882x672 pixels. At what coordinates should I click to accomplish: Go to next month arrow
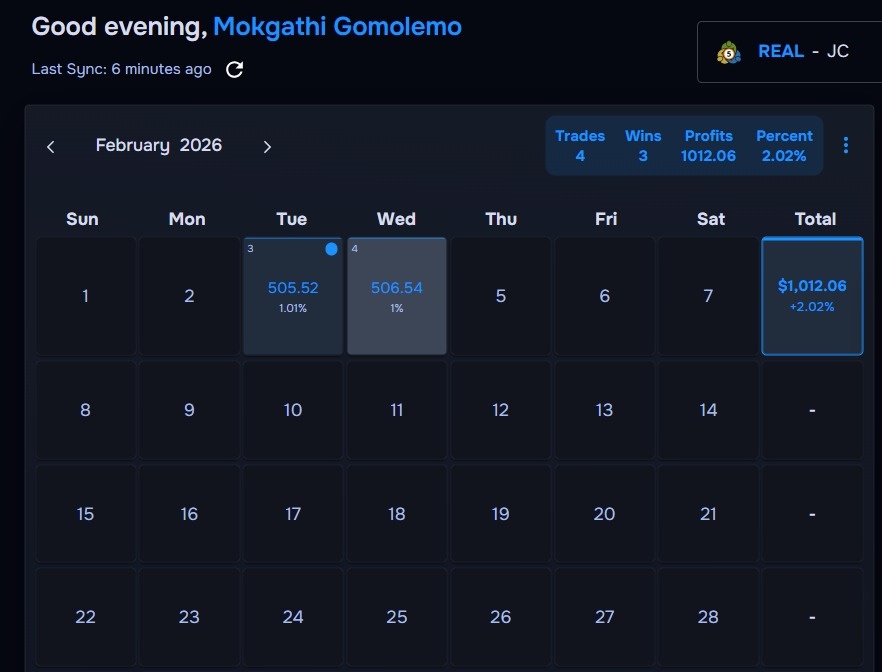267,147
